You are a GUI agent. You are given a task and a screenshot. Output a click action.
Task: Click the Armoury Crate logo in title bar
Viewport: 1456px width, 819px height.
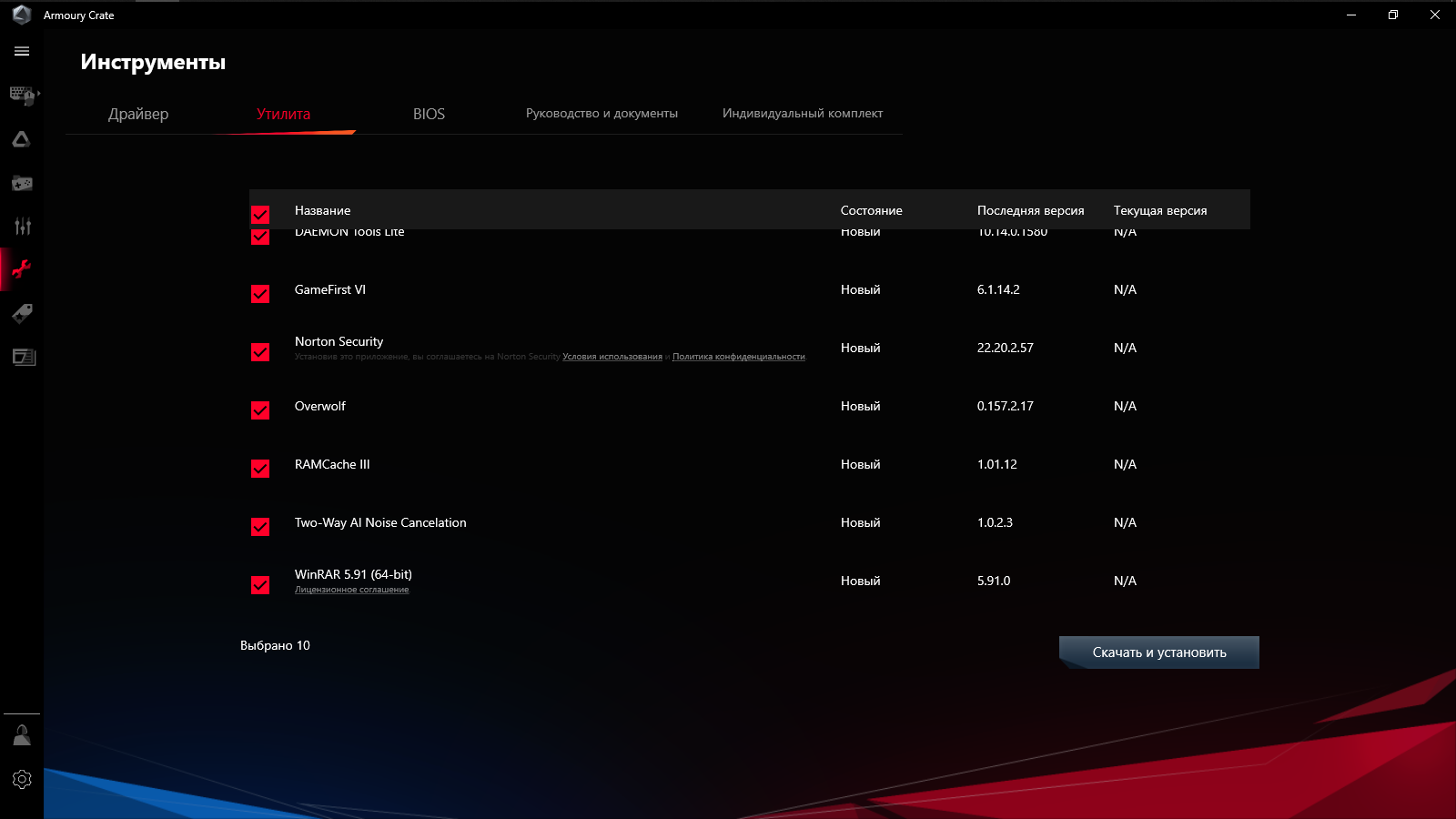[x=22, y=15]
